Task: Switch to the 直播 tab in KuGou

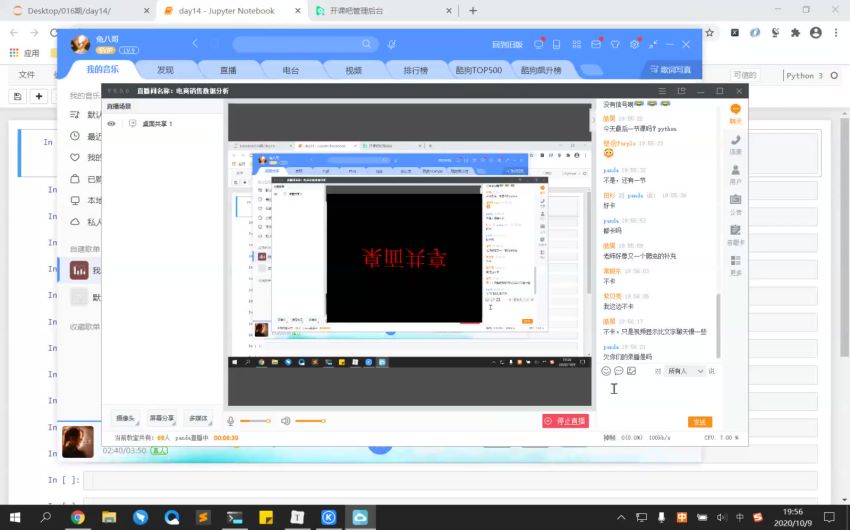Action: pos(228,70)
